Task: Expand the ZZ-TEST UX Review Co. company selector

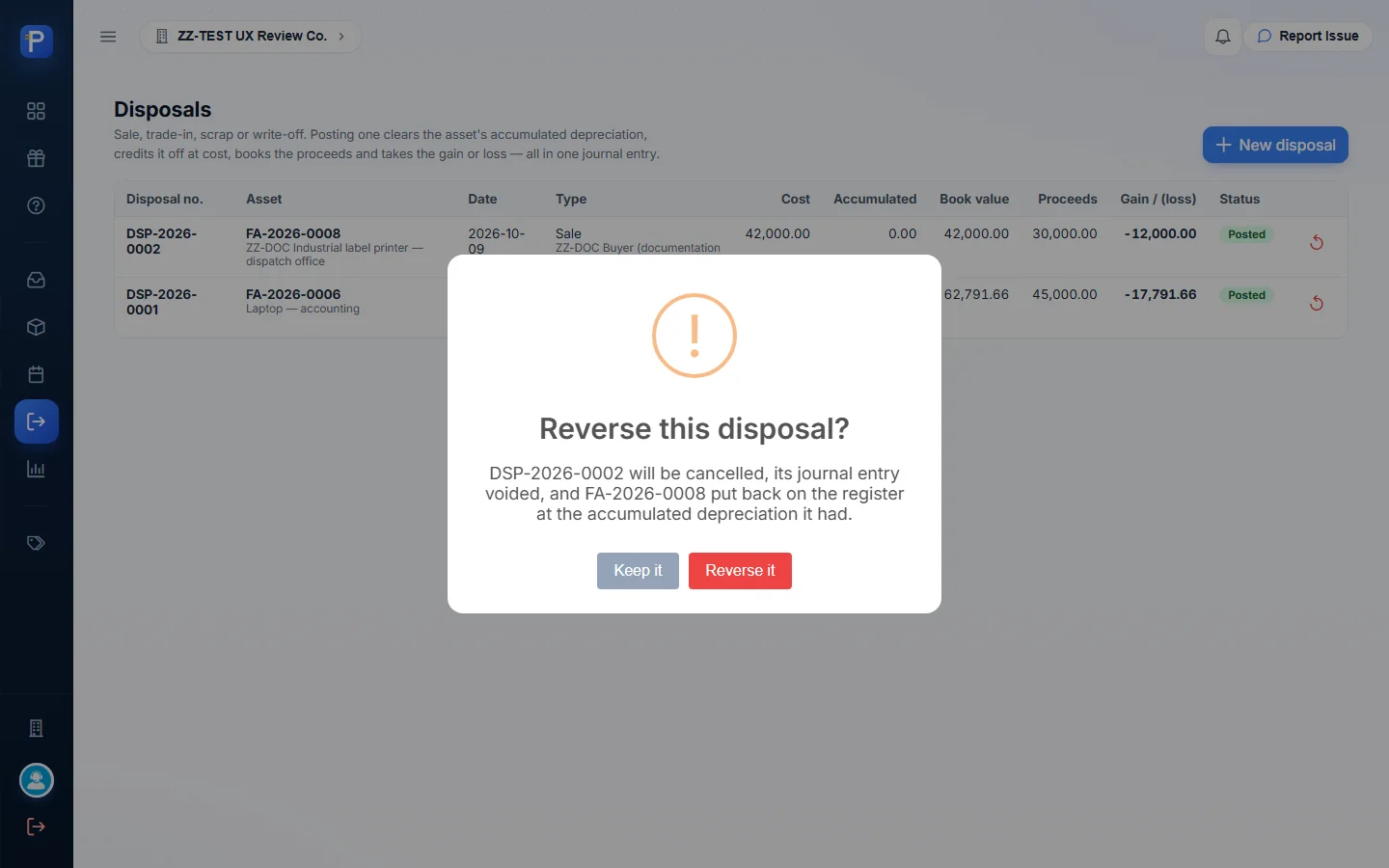Action: tap(251, 37)
